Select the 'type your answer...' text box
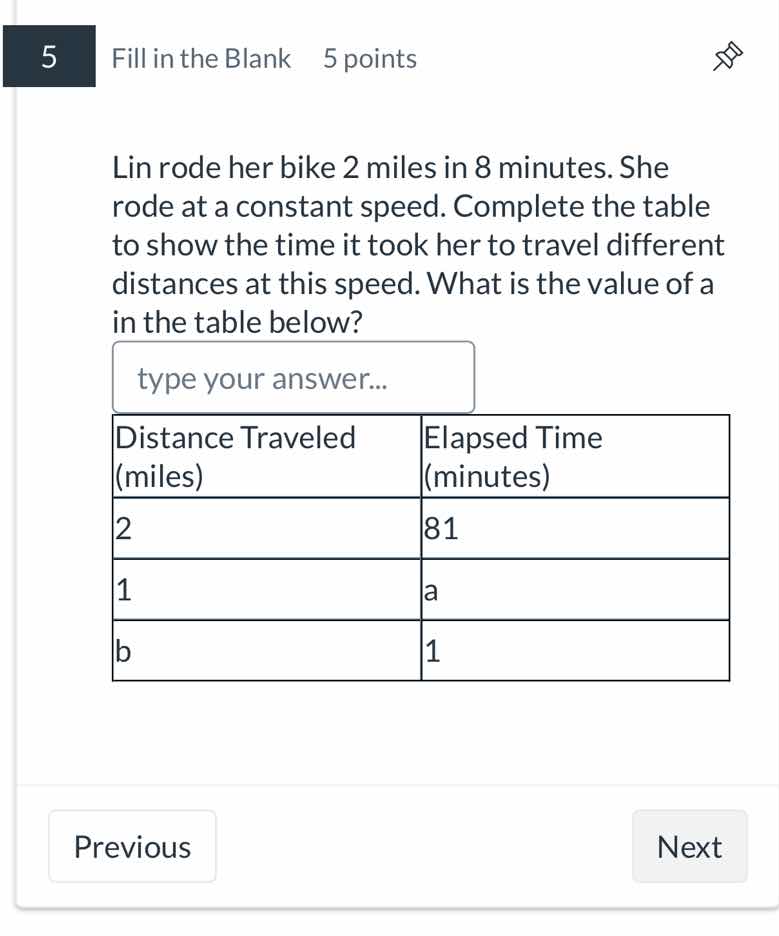The width and height of the screenshot is (779, 936). click(x=293, y=377)
